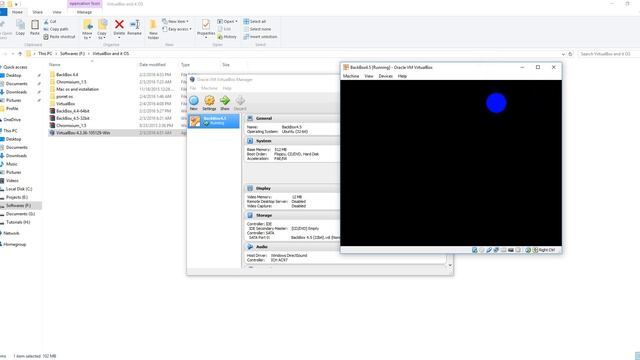This screenshot has height=360, width=640.
Task: Open View menu in running VM window
Action: pyautogui.click(x=369, y=76)
